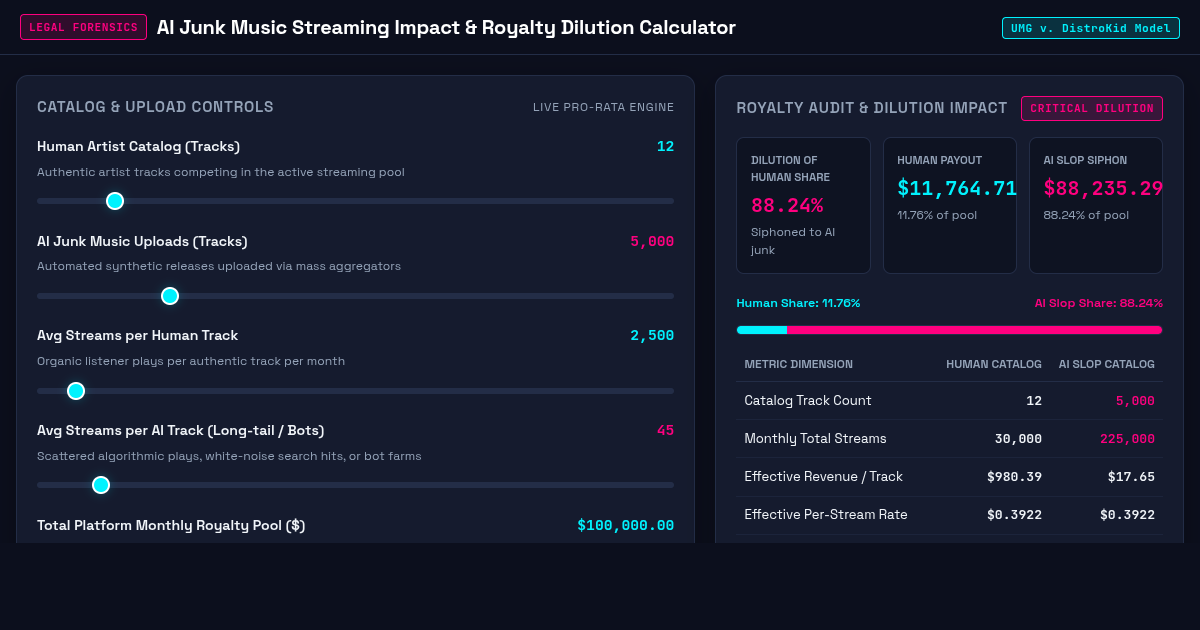The width and height of the screenshot is (1200, 630).
Task: Adjust the AI Junk Music Uploads slider handle
Action: [x=170, y=296]
